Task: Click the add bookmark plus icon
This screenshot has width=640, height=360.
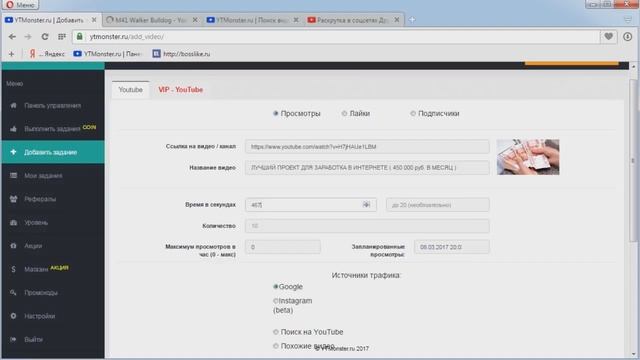Action: 11,54
